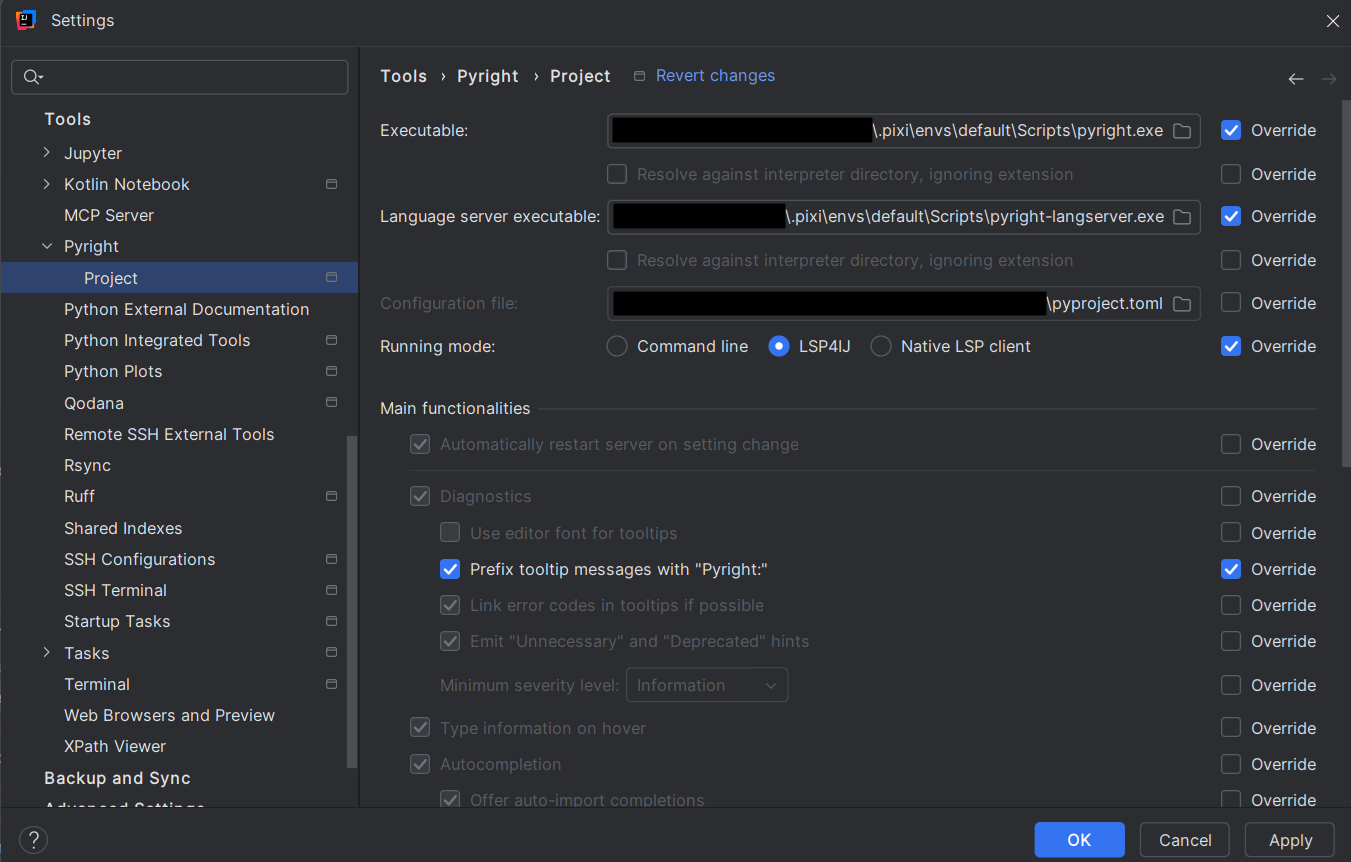Apply the settings changes
The width and height of the screenshot is (1351, 862).
(1289, 840)
